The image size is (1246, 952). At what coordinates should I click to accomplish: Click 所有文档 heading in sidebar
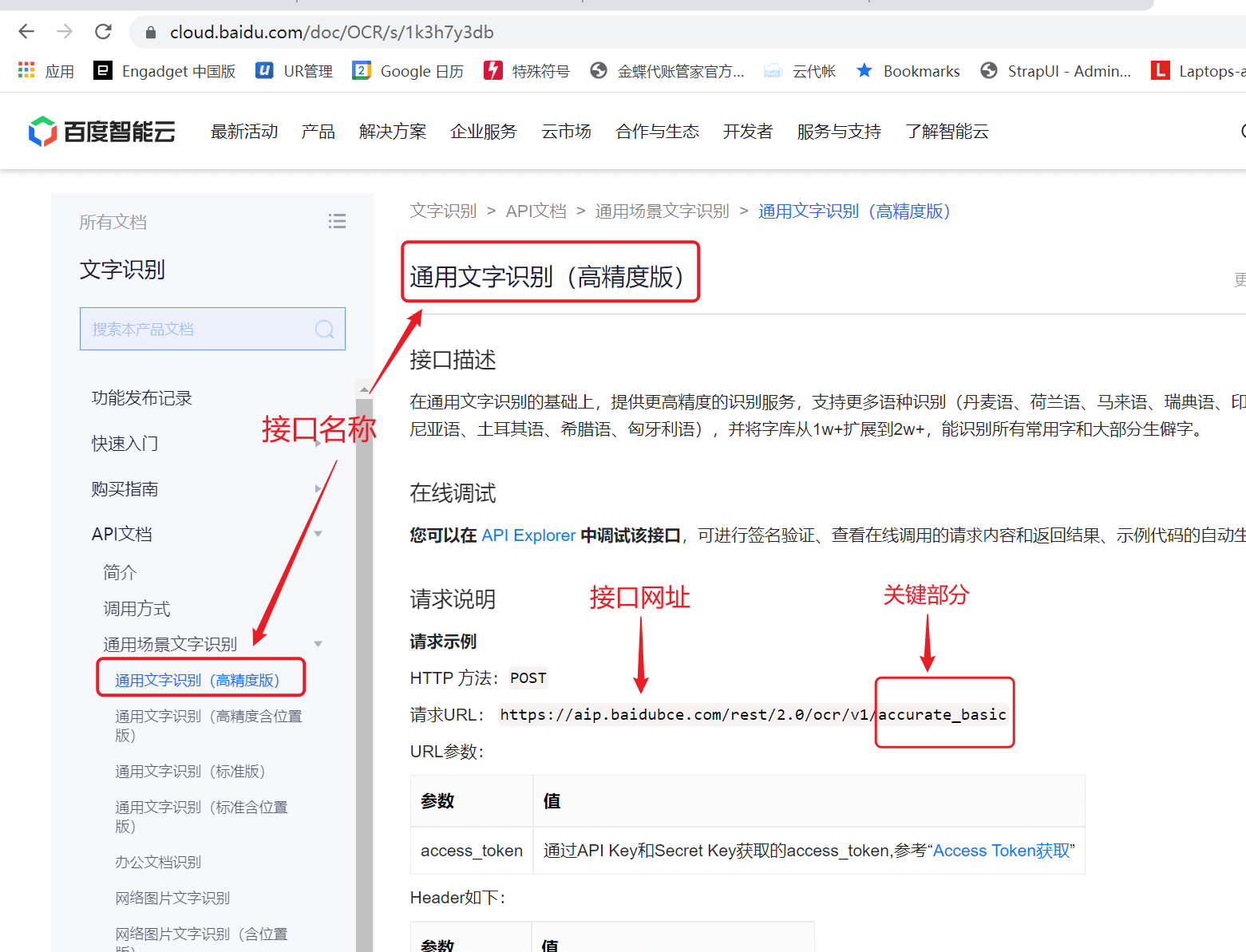tap(113, 222)
